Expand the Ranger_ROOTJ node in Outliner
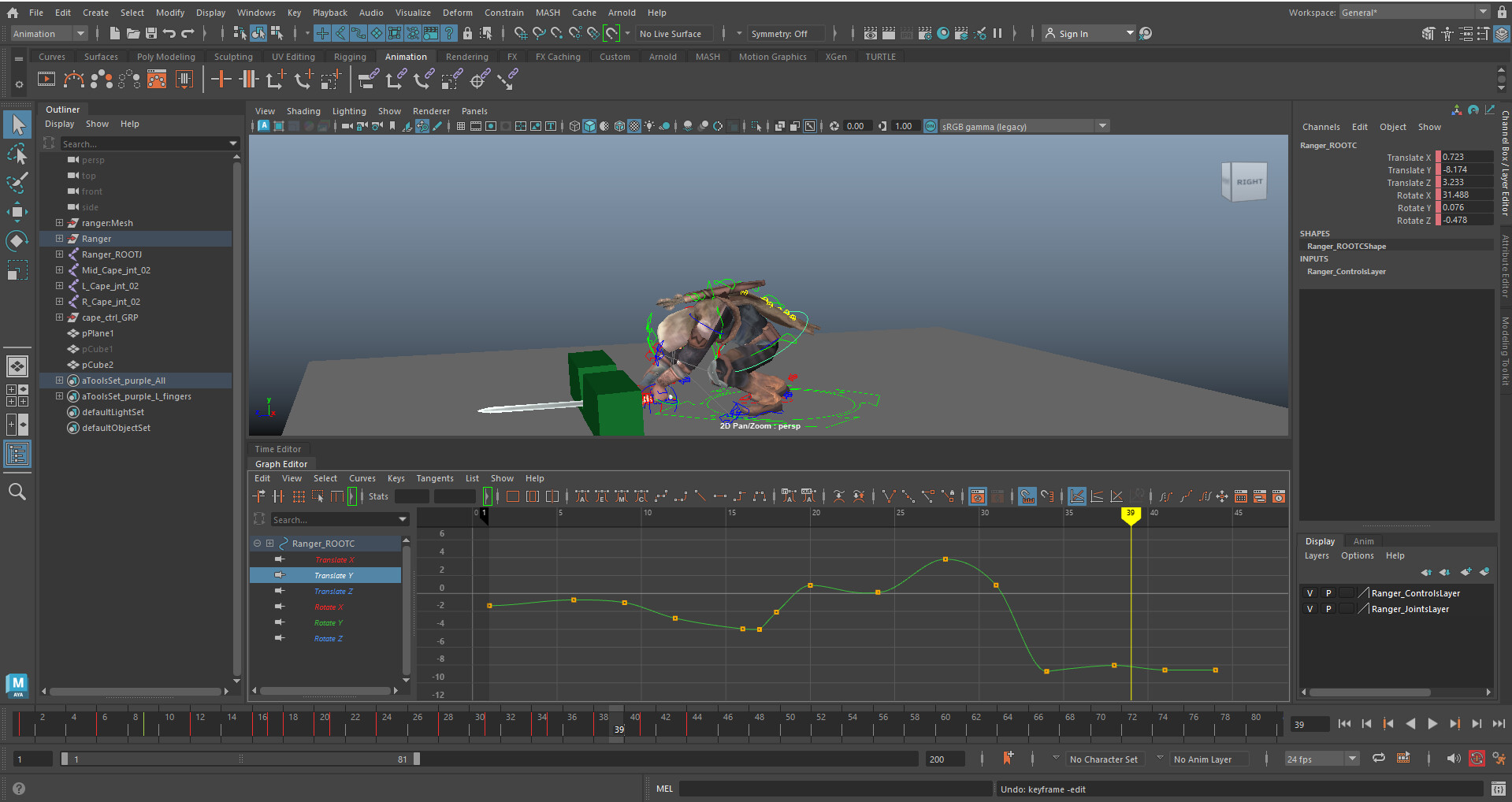 pyautogui.click(x=59, y=254)
